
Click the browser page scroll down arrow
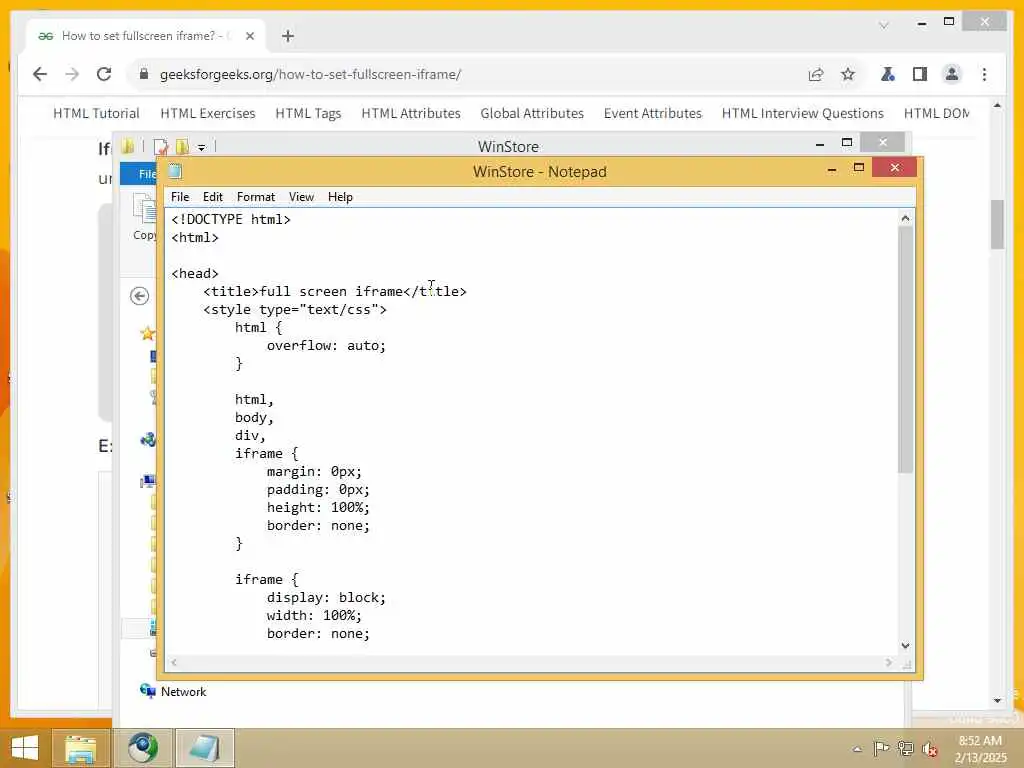(x=997, y=701)
